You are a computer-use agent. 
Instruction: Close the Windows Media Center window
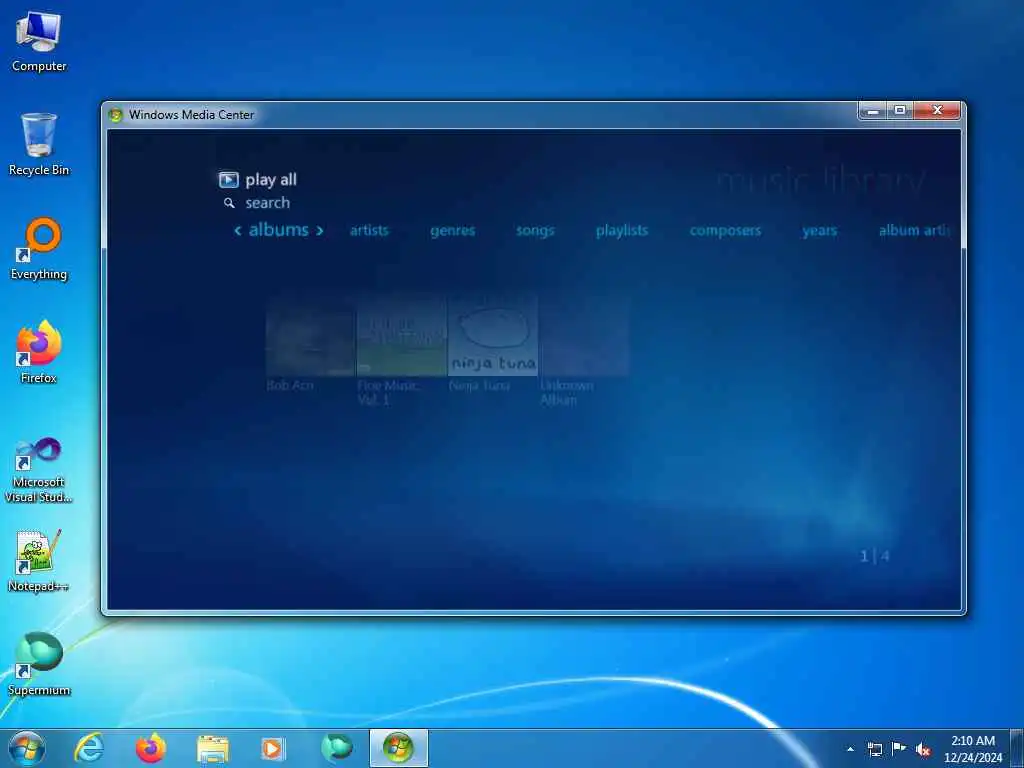[937, 111]
